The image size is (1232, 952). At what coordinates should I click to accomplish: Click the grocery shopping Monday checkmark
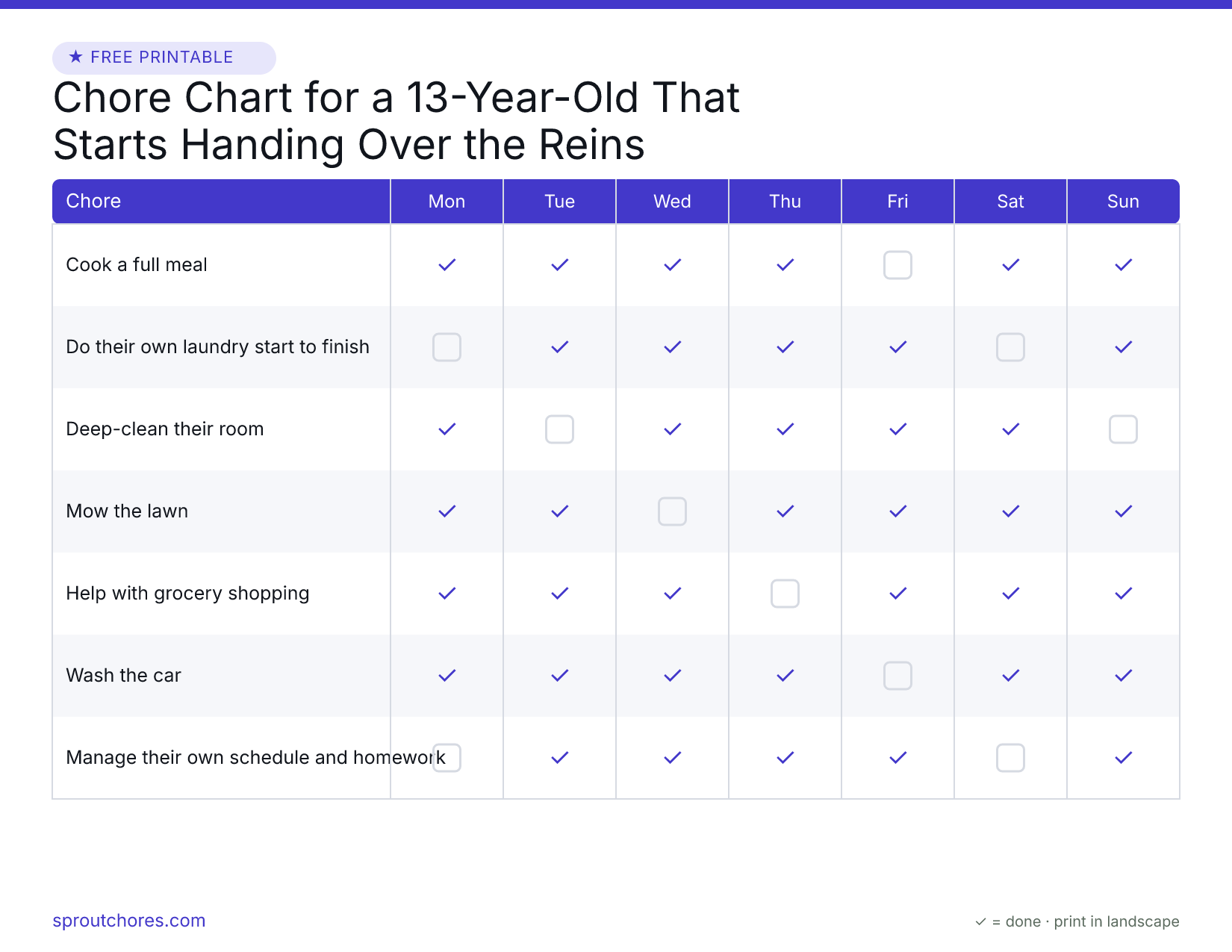447,594
